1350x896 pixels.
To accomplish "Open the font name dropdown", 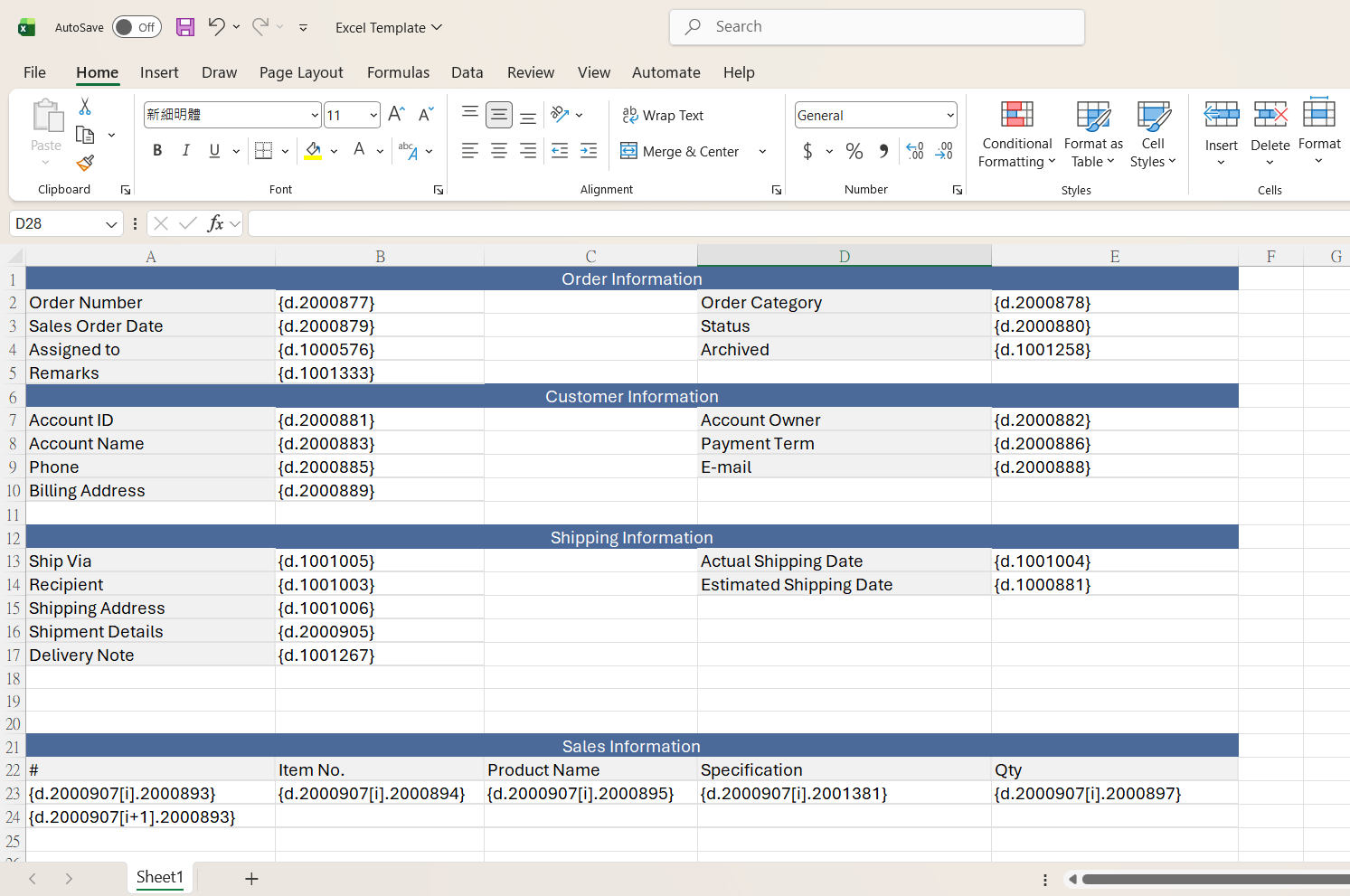I will point(315,115).
